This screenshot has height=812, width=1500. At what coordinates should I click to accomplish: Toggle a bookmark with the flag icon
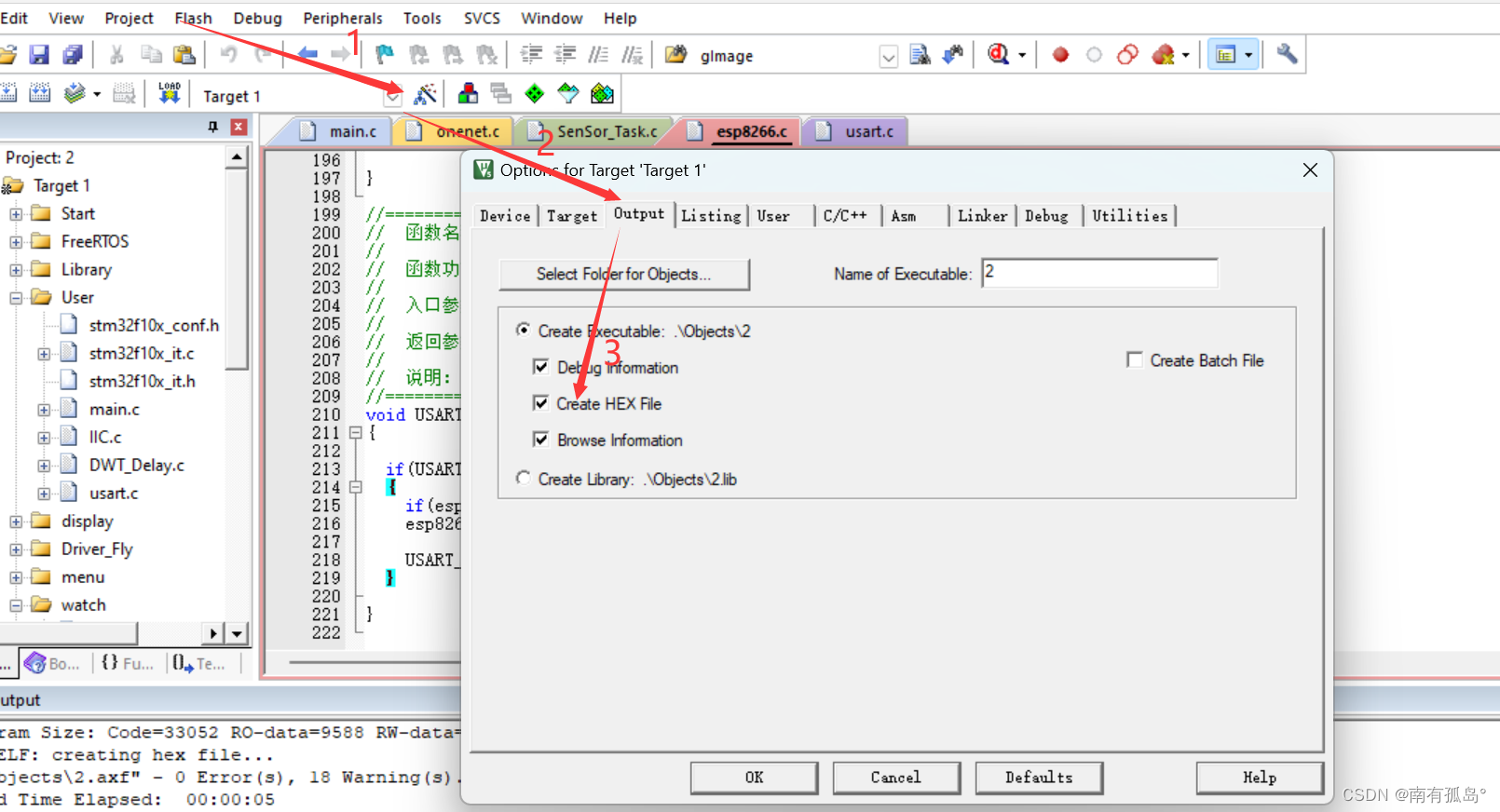click(384, 55)
